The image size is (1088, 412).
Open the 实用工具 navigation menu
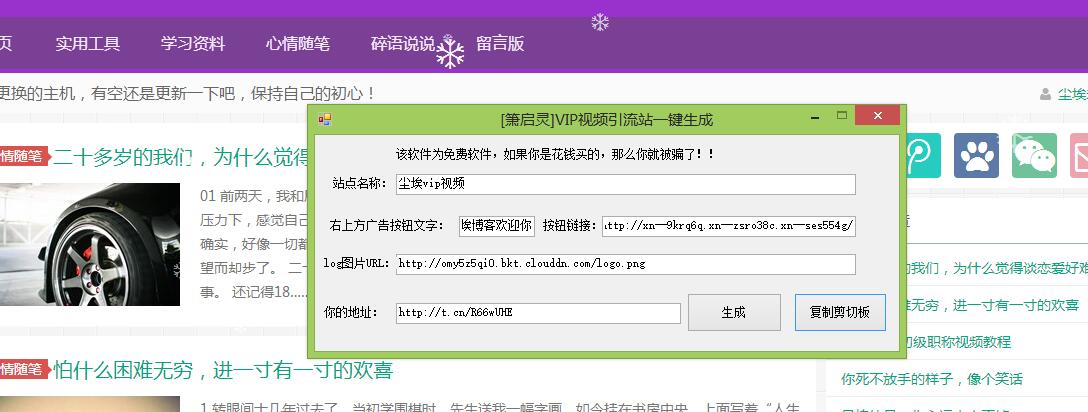point(88,44)
